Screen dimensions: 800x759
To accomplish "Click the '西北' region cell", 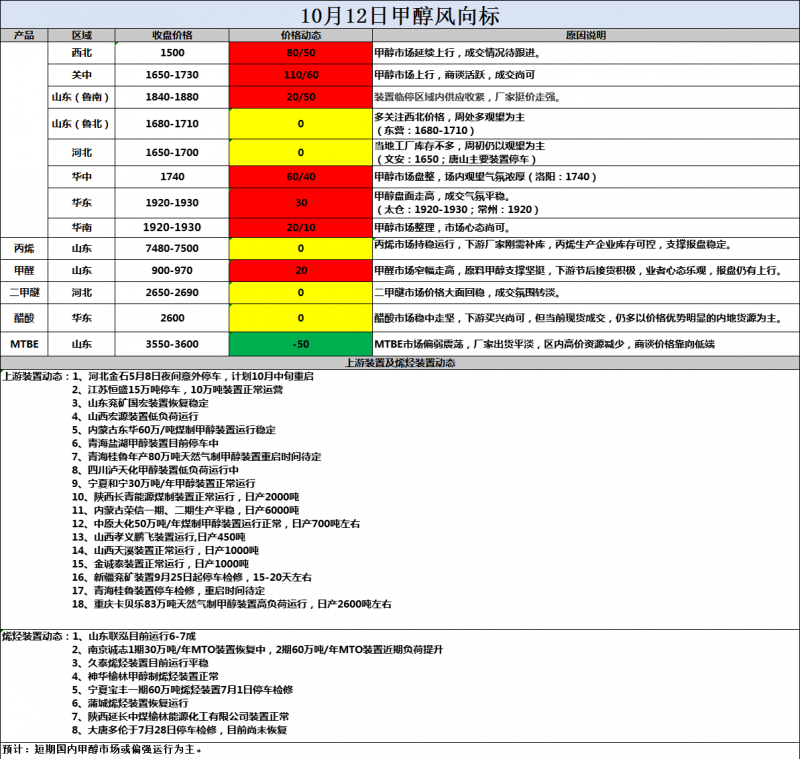I will point(82,53).
